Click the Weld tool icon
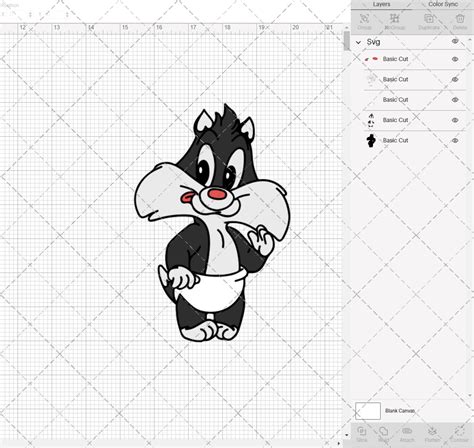The image size is (474, 448). [384, 431]
